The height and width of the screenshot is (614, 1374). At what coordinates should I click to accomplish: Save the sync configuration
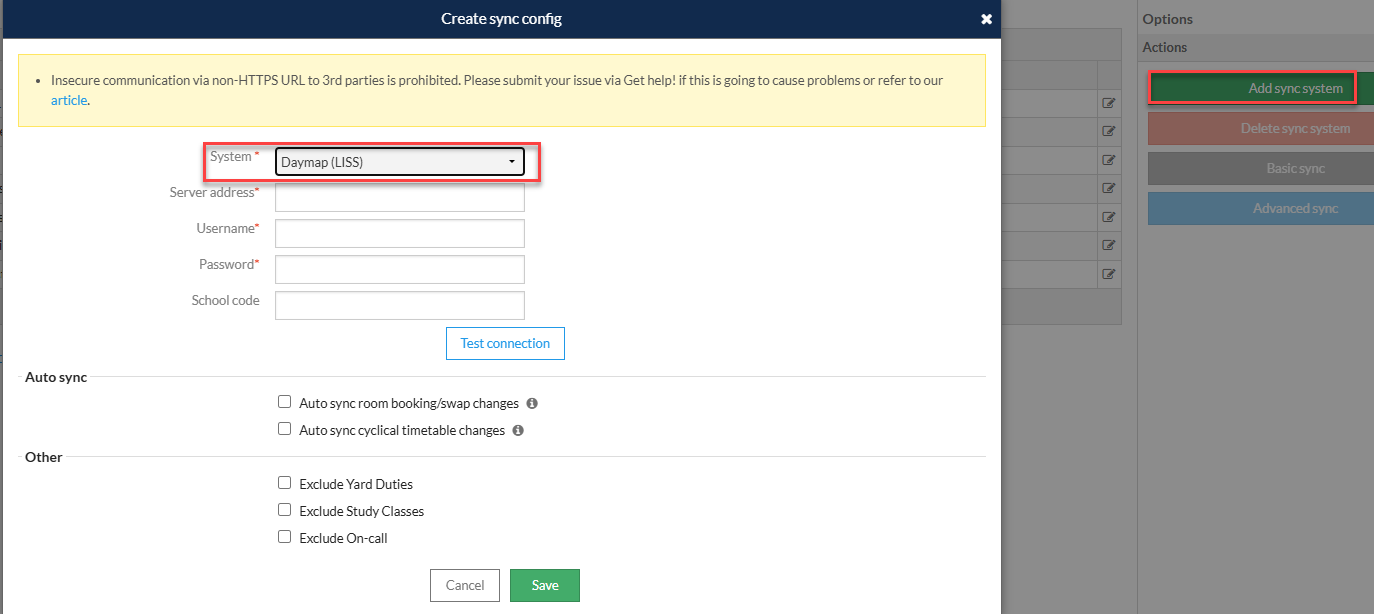pos(545,585)
